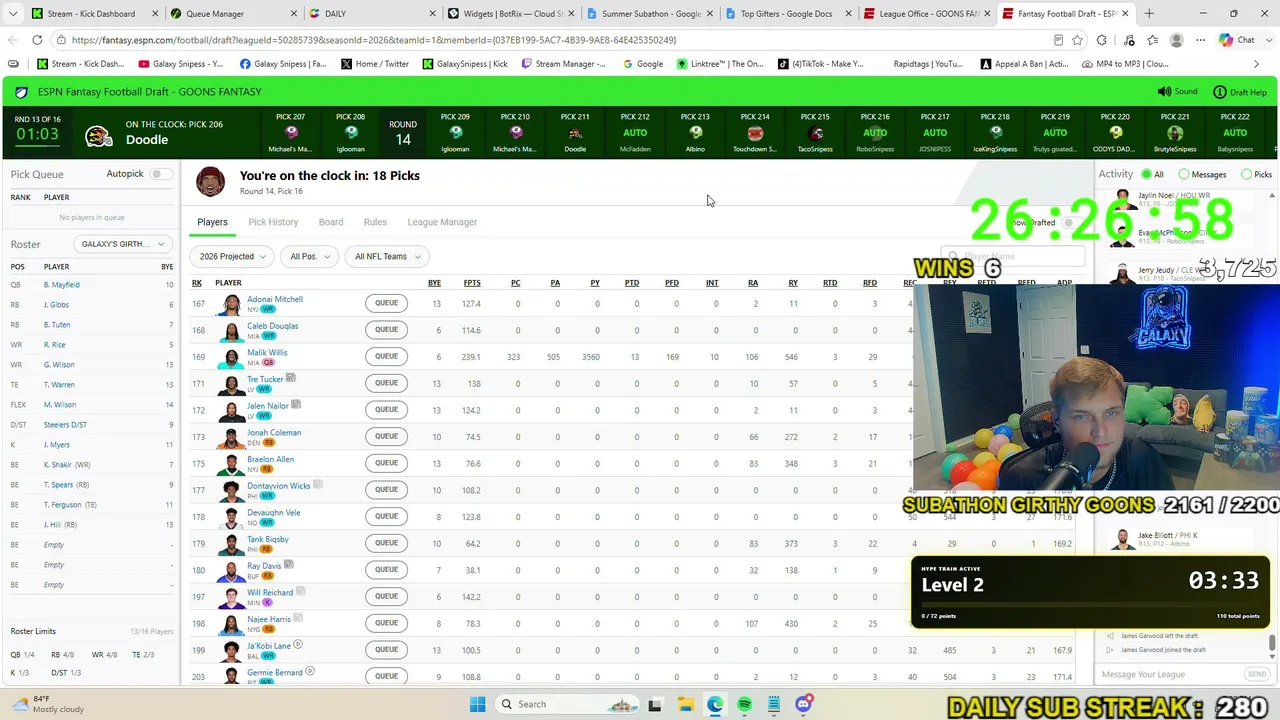Open the news note icon beside Dontayvion Wicks
This screenshot has height=720, width=1280.
(318, 485)
